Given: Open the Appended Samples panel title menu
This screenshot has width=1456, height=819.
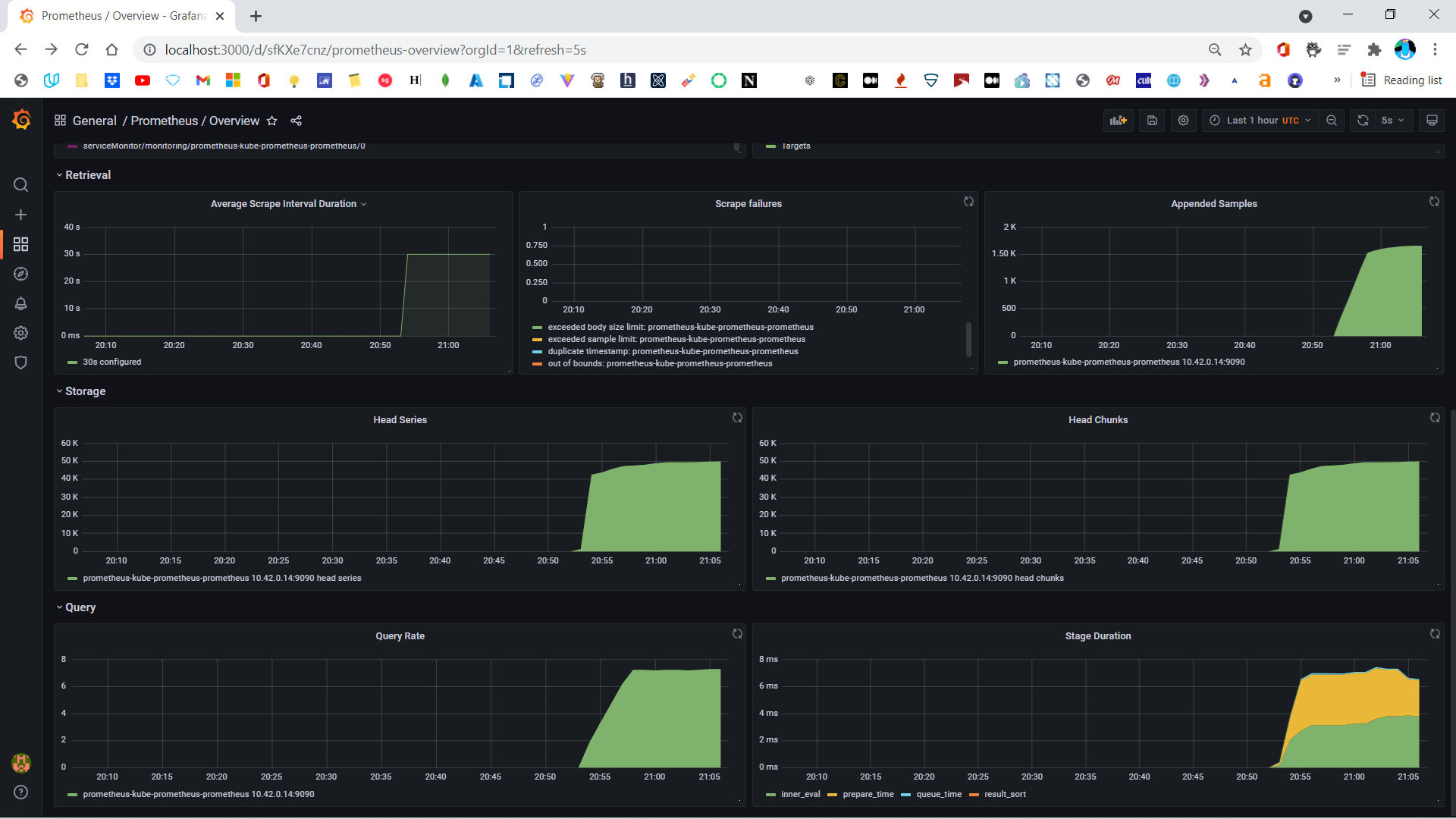Looking at the screenshot, I should (1213, 204).
